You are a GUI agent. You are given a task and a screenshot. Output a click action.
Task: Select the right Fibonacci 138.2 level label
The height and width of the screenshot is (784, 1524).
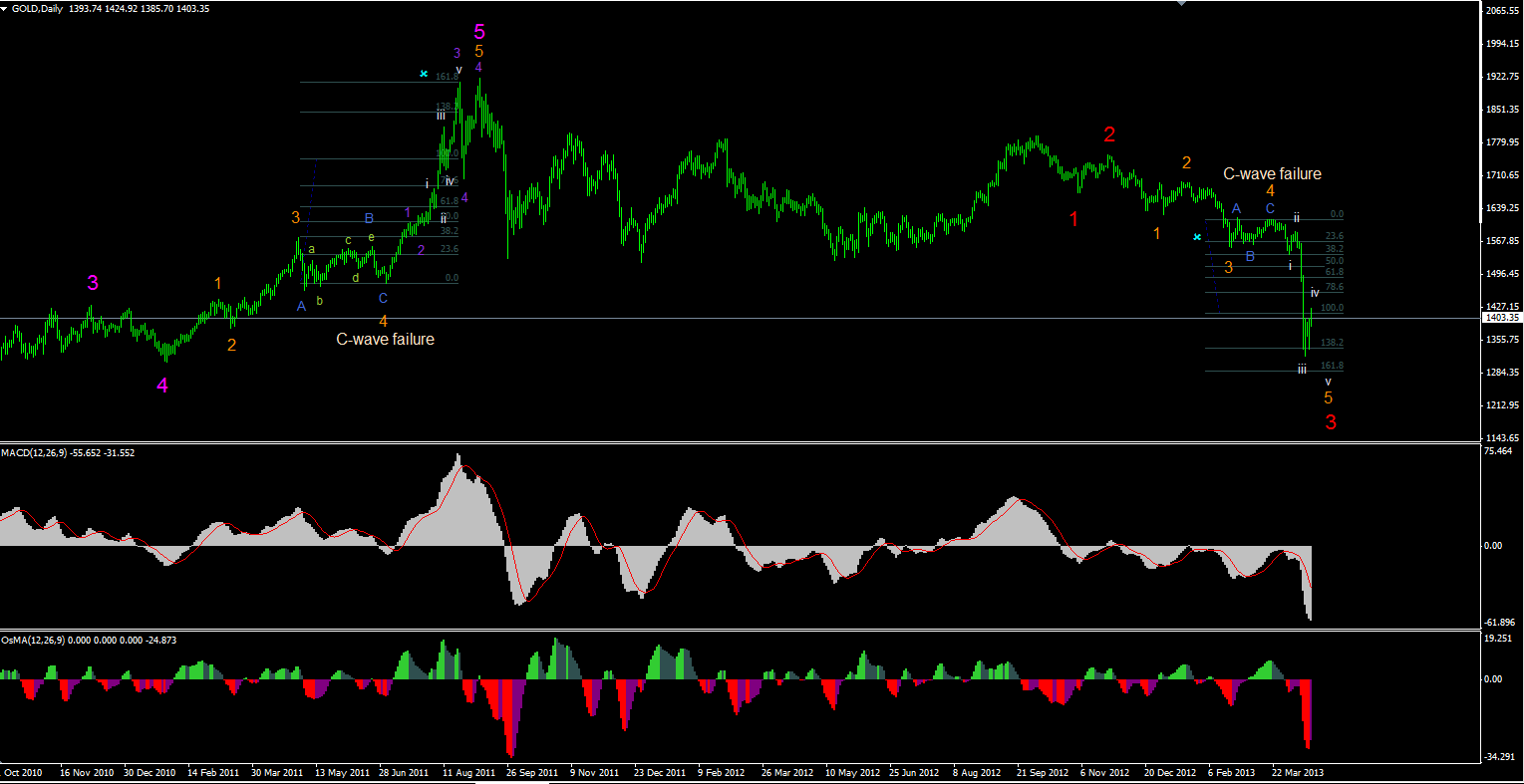click(x=1332, y=343)
